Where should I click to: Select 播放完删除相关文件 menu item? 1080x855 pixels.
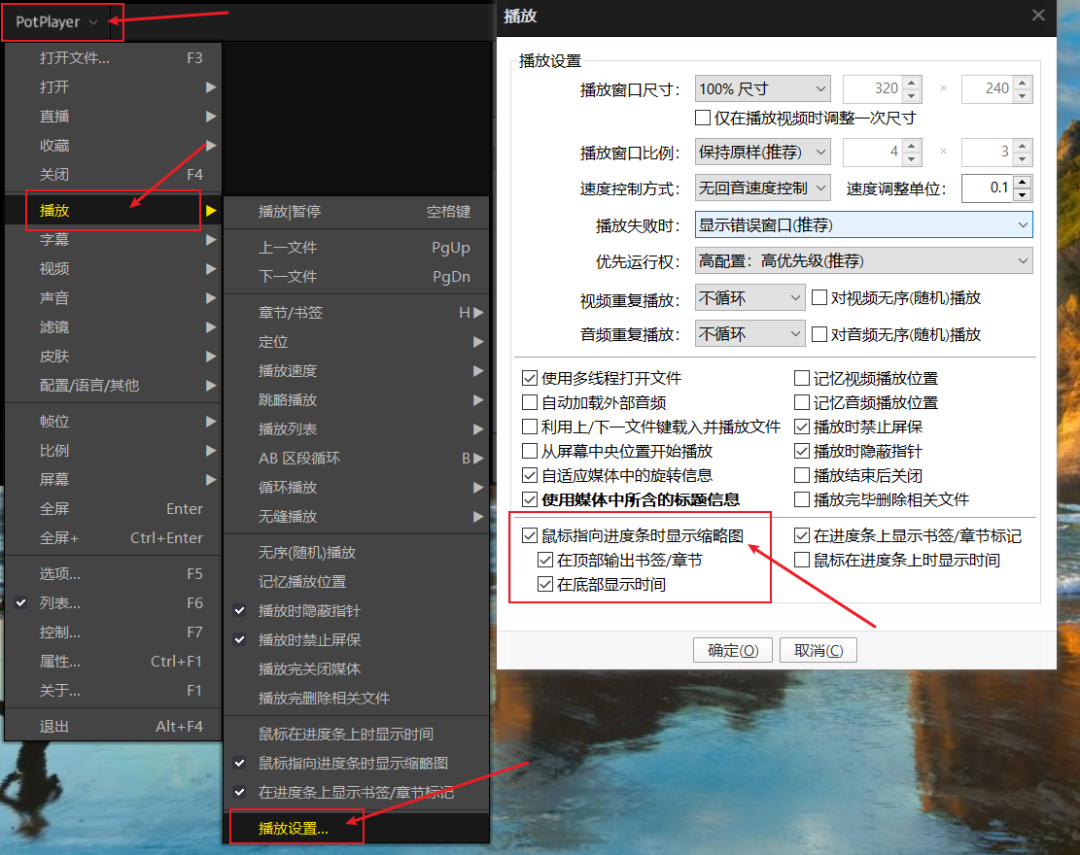click(357, 698)
